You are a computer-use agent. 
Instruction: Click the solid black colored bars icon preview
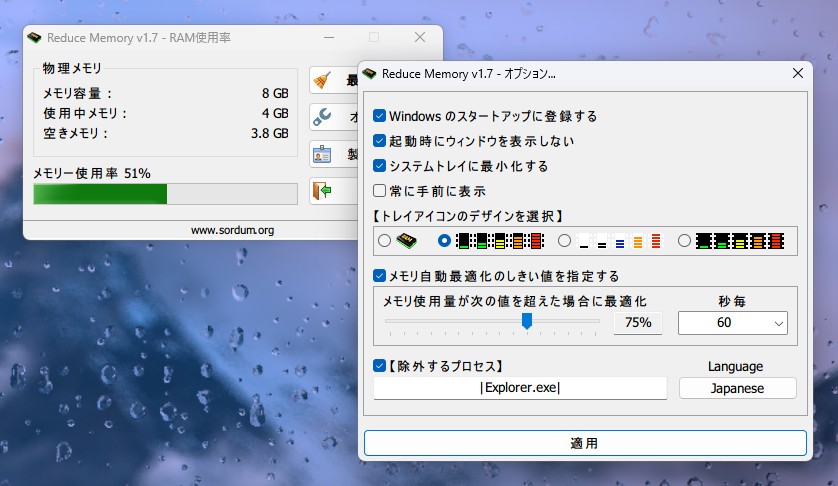coord(740,241)
